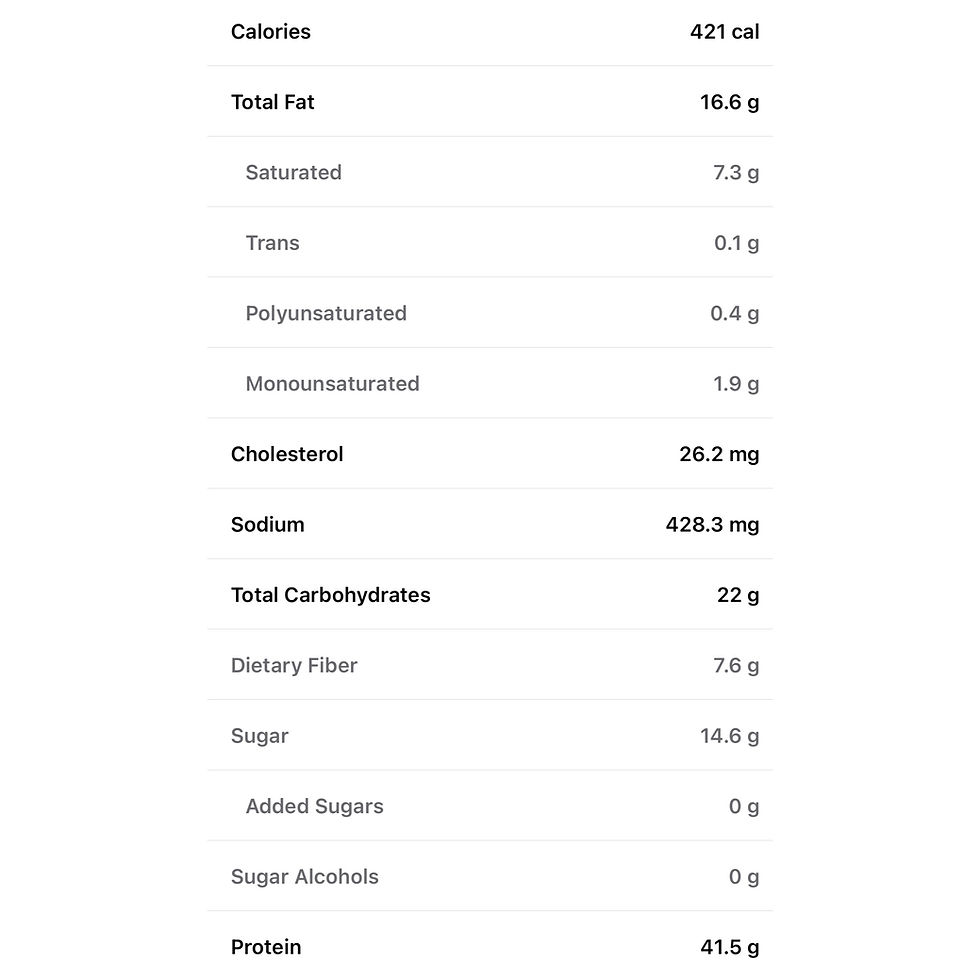Screen dimensions: 980x980
Task: Select the Trans fat label
Action: pos(272,243)
